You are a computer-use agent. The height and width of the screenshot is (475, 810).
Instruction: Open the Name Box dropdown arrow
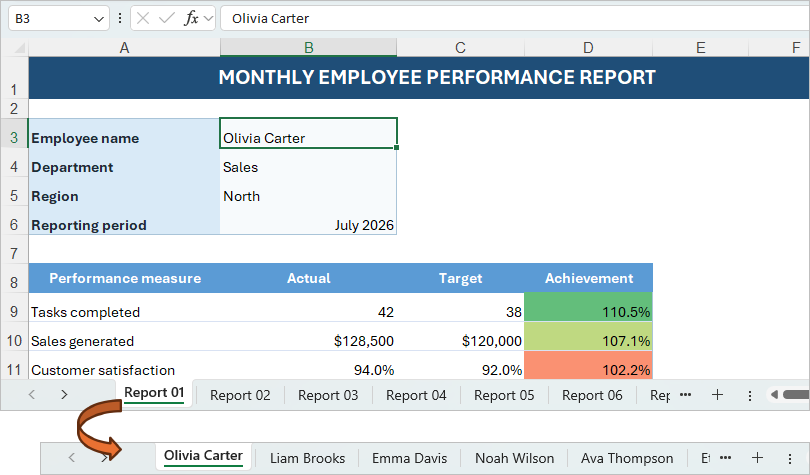click(x=99, y=19)
